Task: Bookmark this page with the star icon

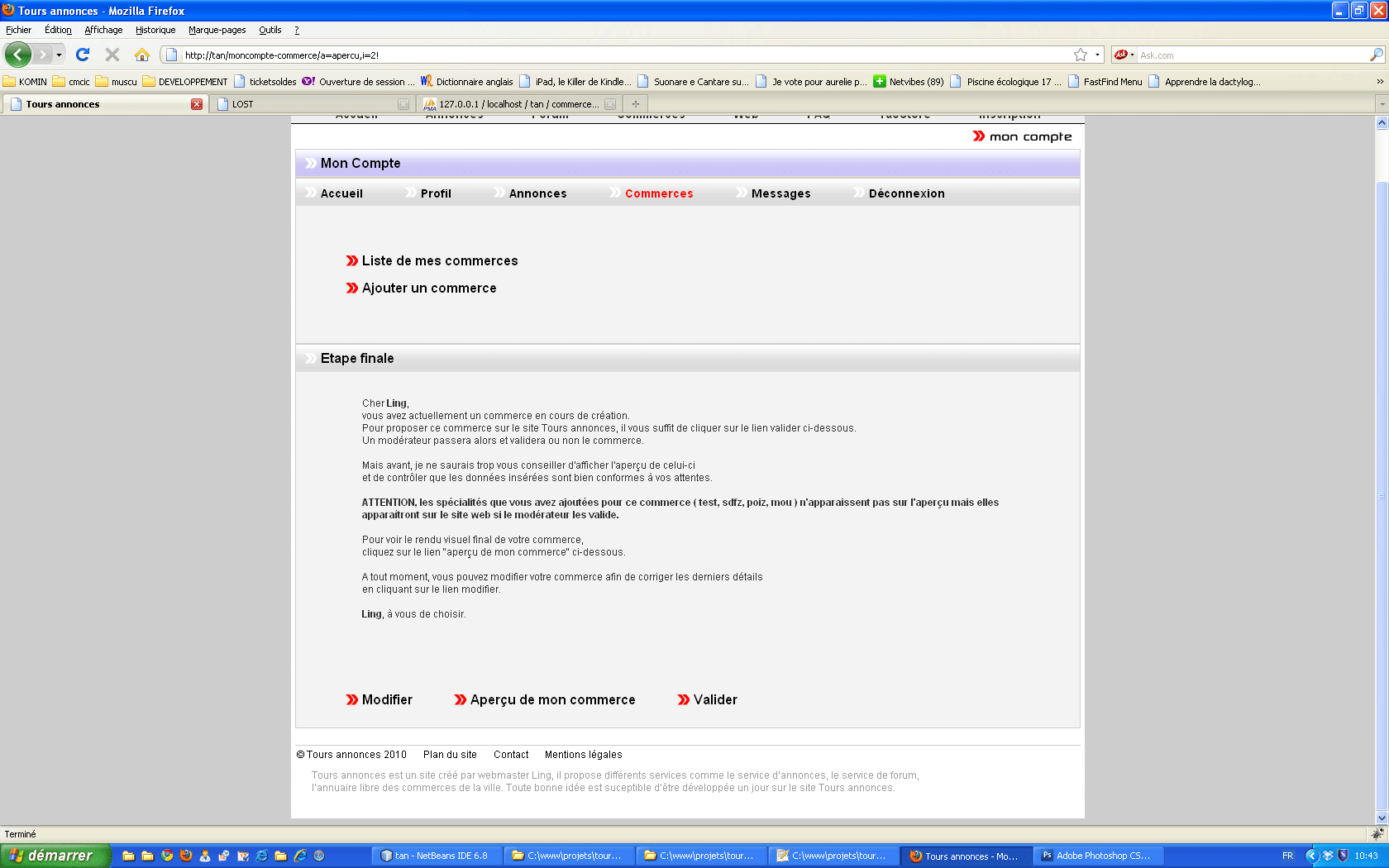Action: tap(1080, 55)
